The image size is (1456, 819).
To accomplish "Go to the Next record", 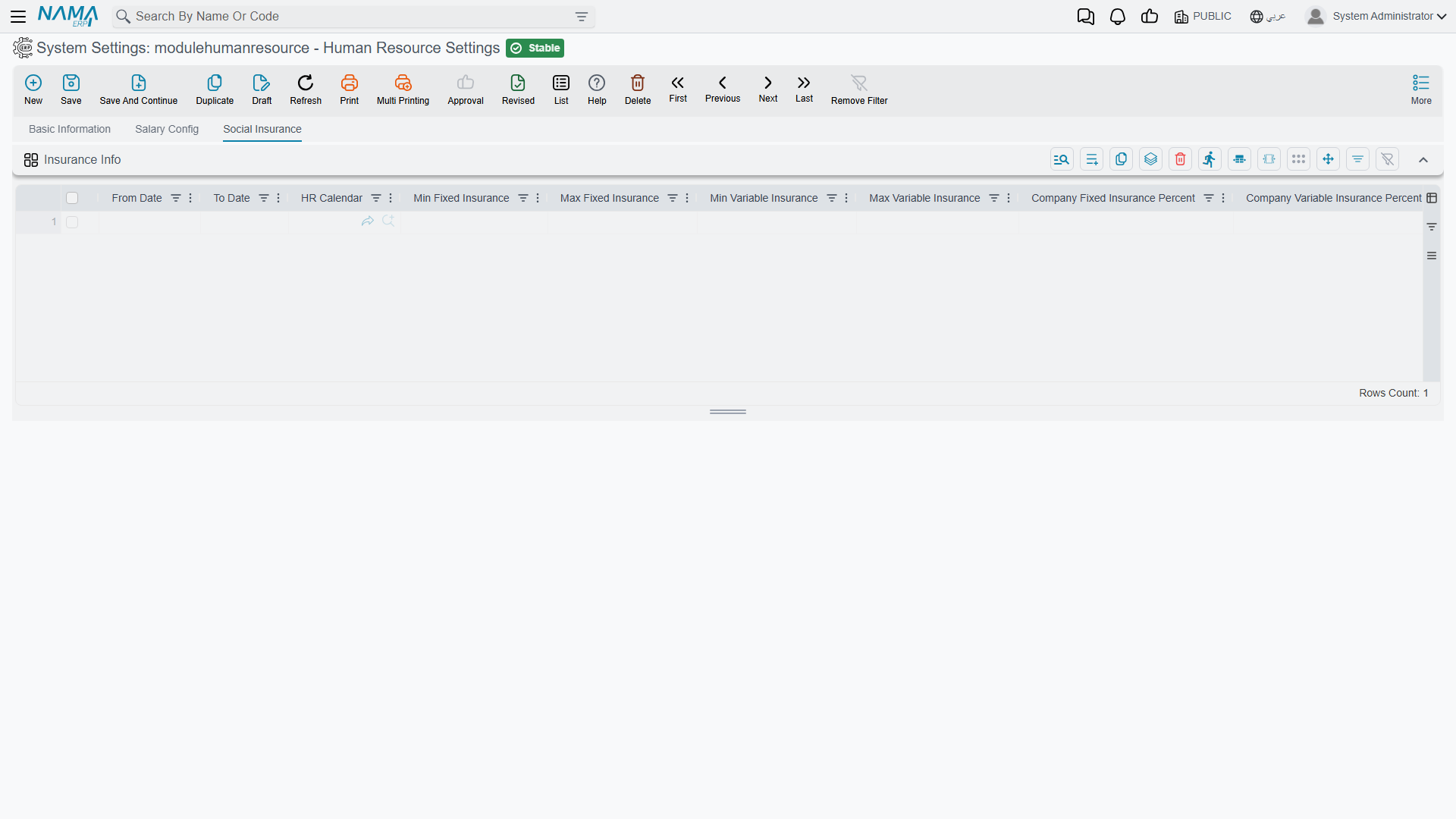I will point(768,88).
